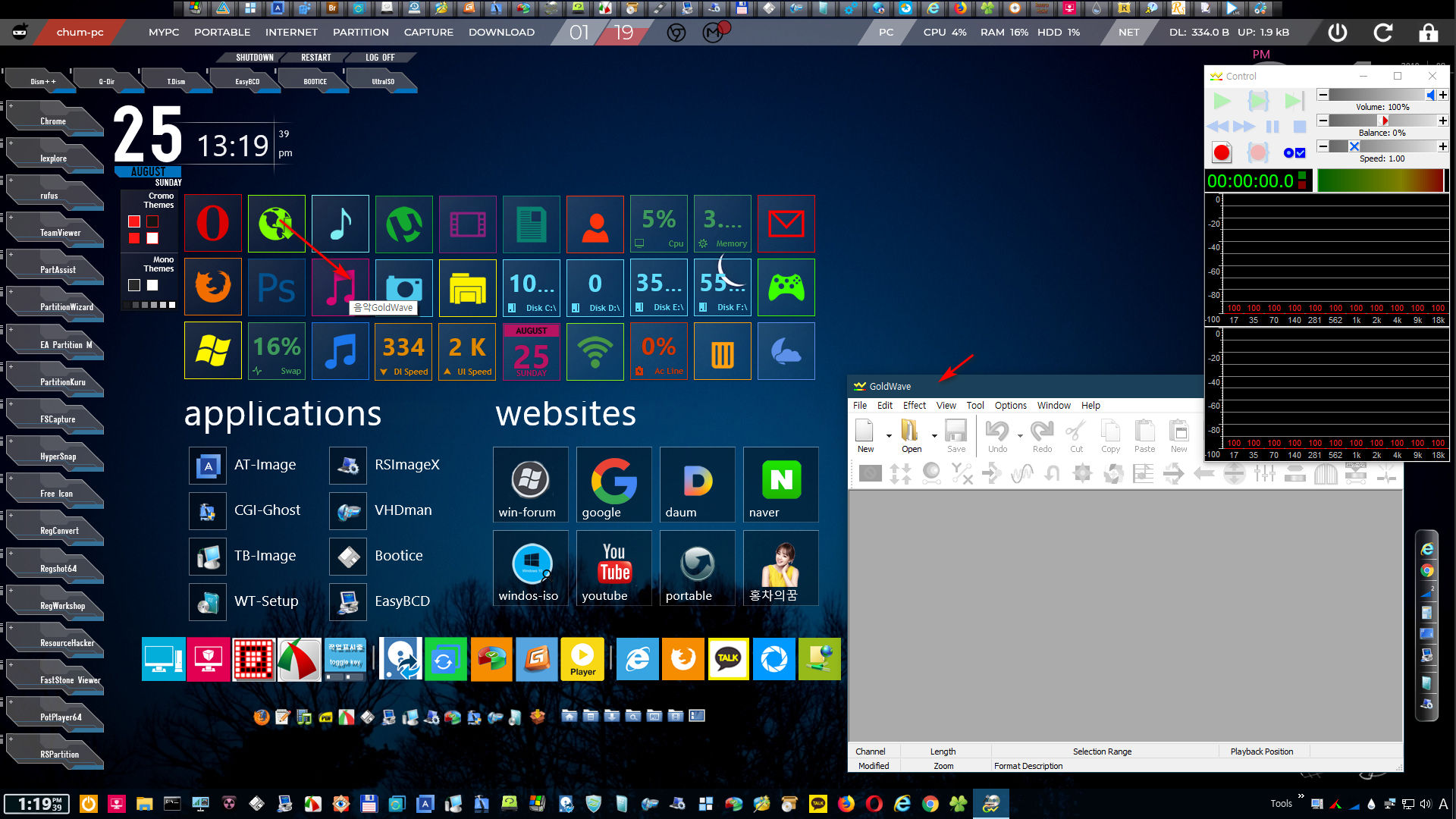1456x819 pixels.
Task: Select the white Mono theme swatch
Action: 152,285
